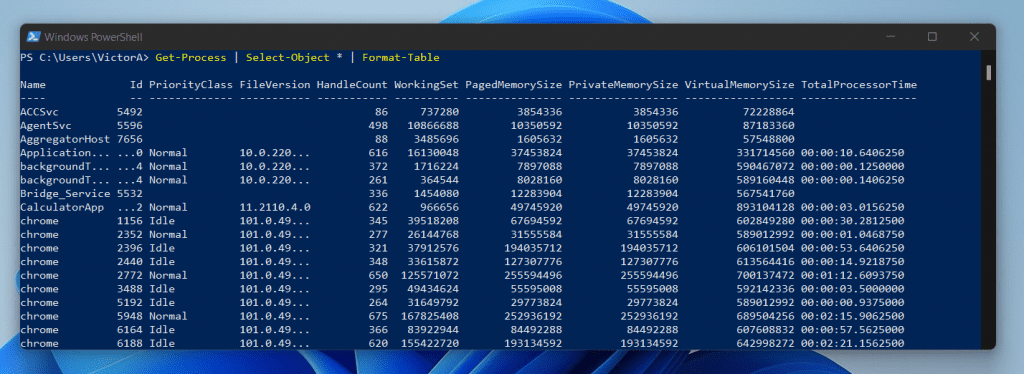Click the TotalProcessorTime column header
The width and height of the screenshot is (1024, 374).
(x=859, y=85)
